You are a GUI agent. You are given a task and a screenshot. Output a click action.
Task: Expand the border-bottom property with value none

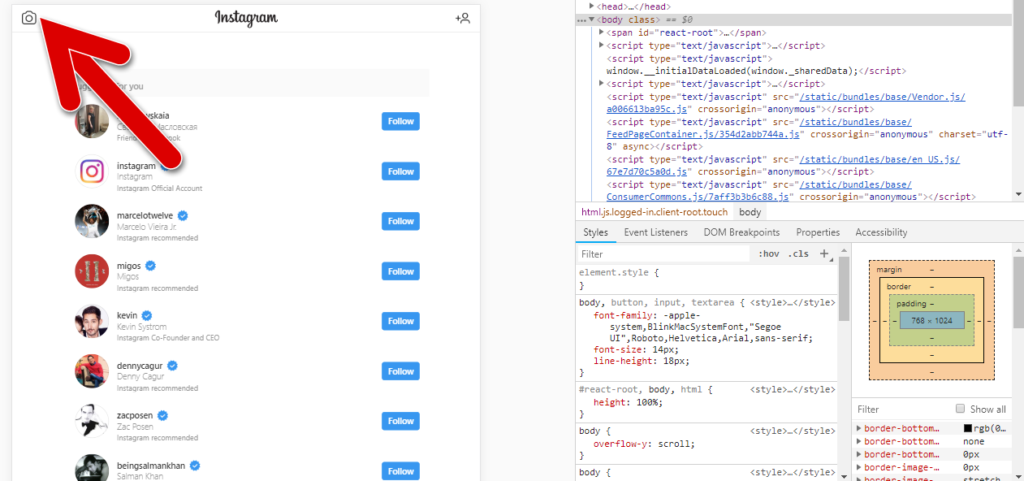859,441
